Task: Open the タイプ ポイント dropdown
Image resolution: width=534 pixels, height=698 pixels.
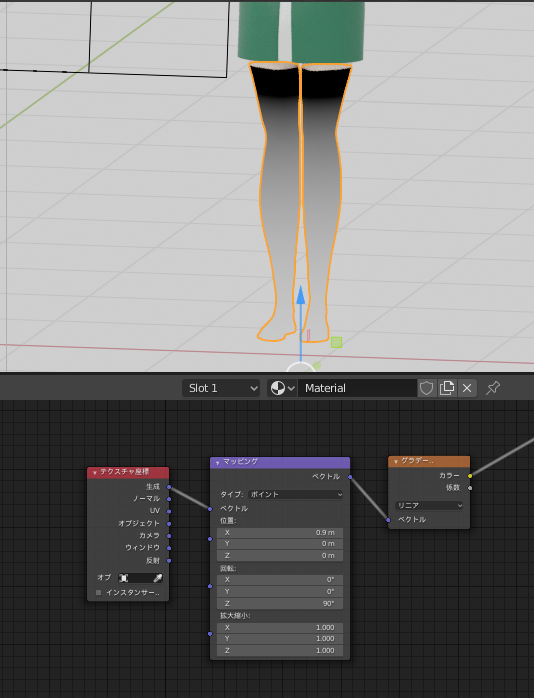Action: click(295, 495)
